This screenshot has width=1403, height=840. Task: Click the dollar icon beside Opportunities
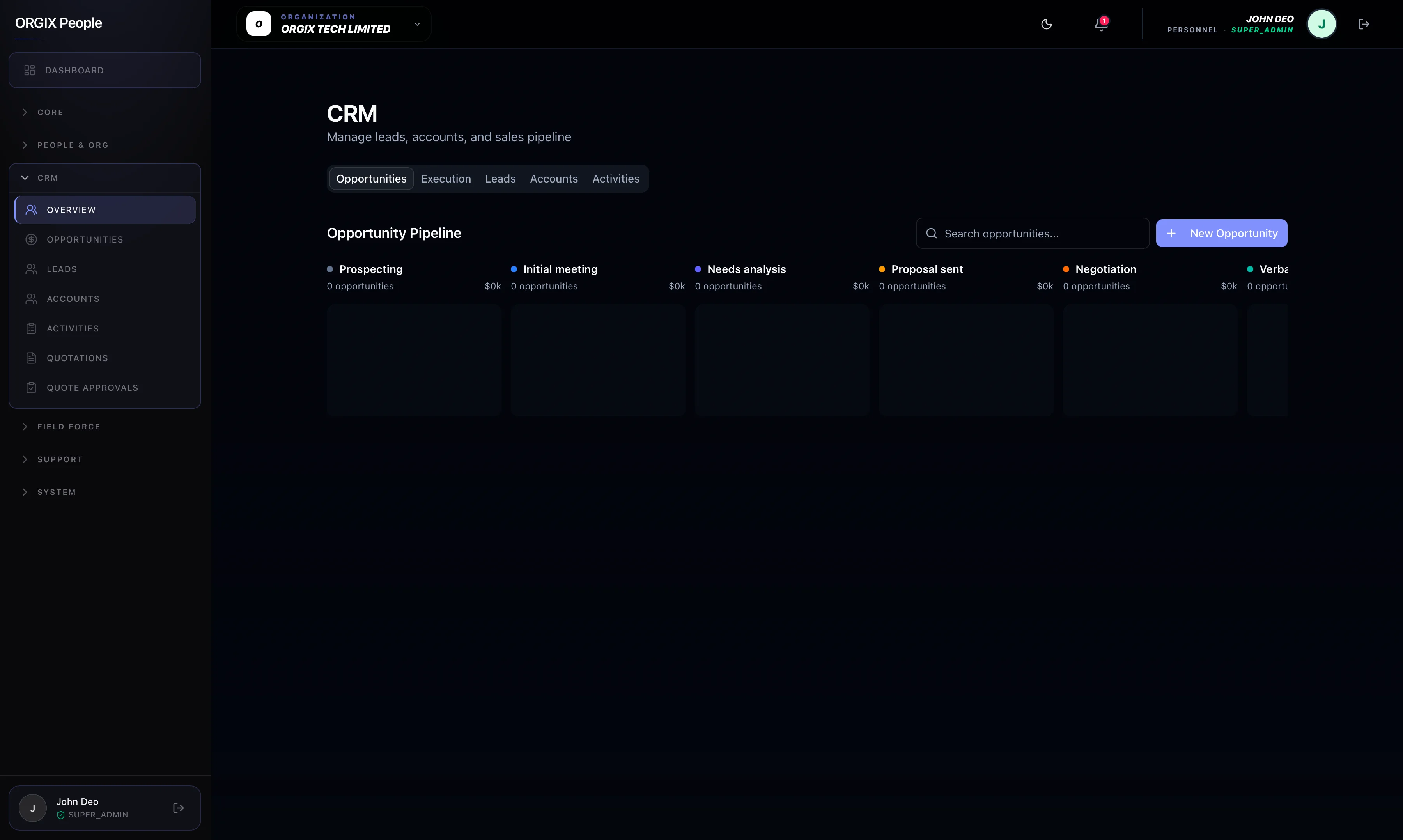click(31, 239)
